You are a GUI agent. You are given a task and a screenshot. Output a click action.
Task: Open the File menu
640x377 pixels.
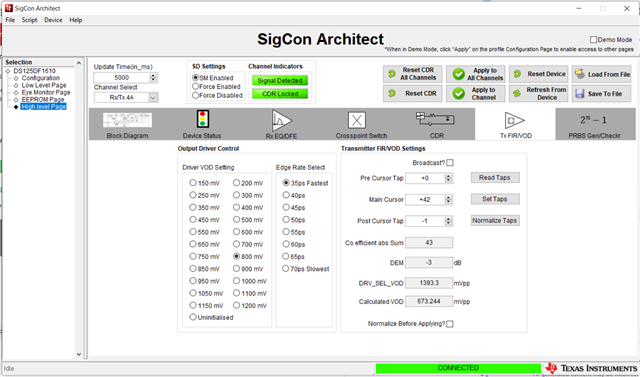10,20
